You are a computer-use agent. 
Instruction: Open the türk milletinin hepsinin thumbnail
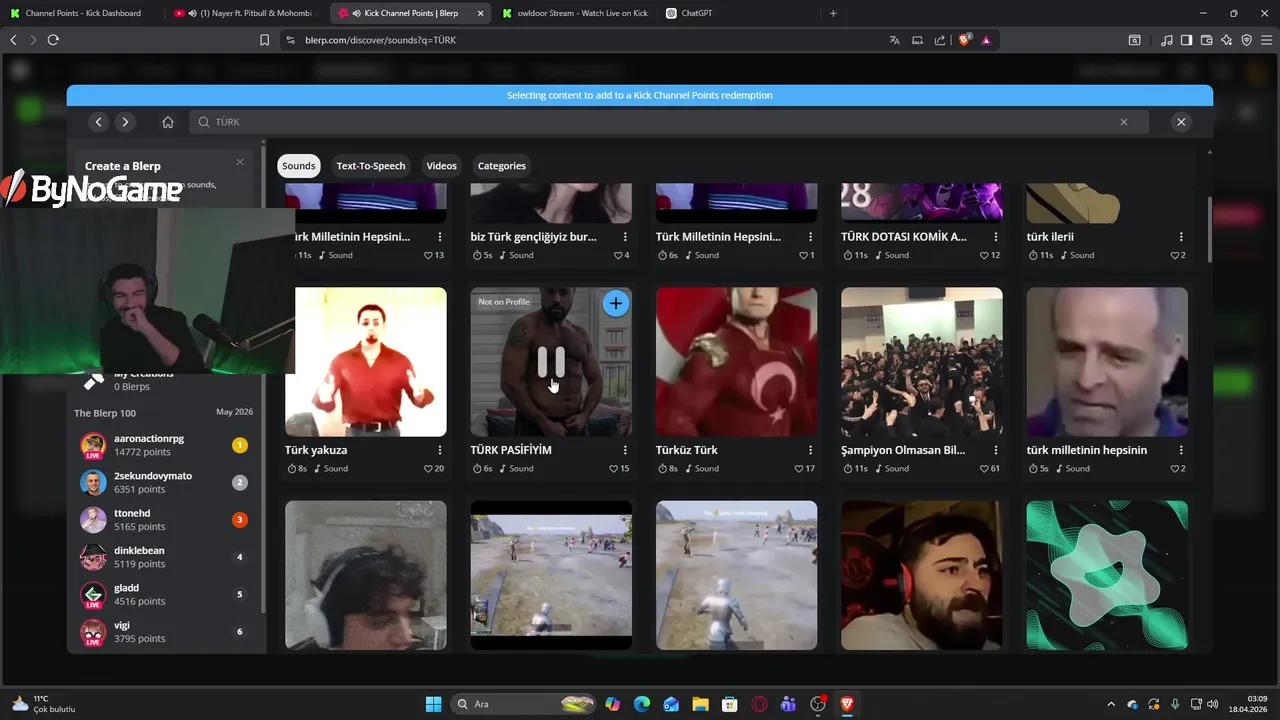pos(1107,362)
